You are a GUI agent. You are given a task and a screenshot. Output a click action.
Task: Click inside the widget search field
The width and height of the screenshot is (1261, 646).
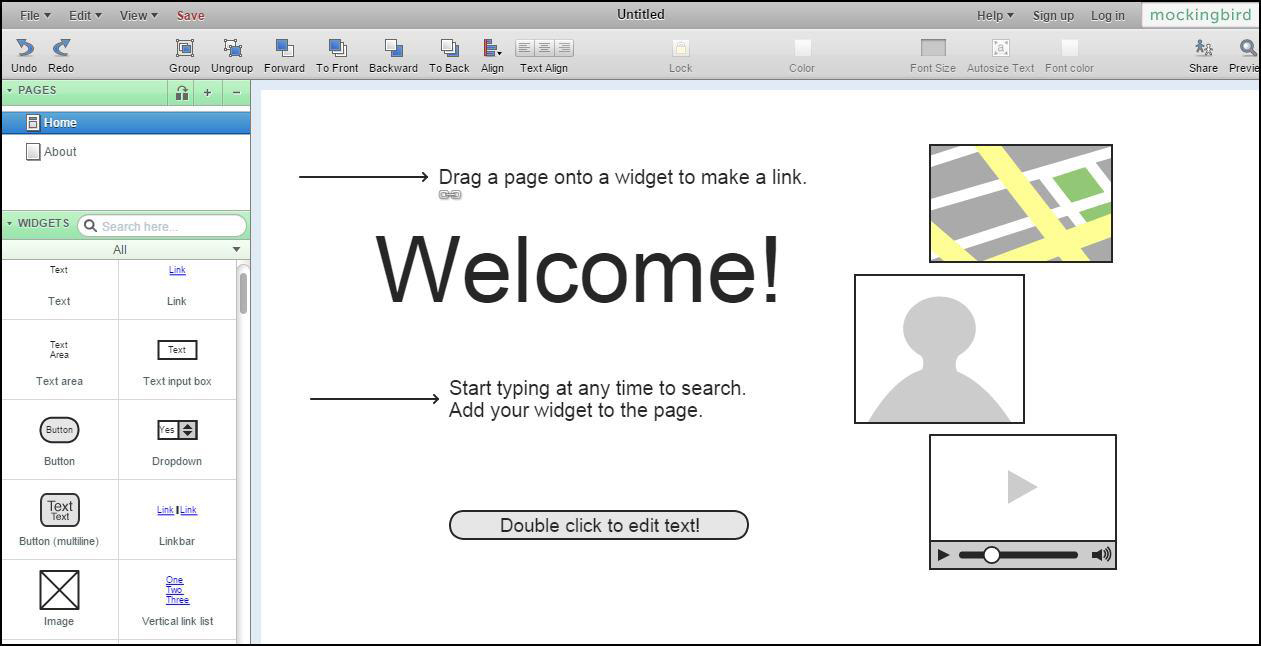(x=160, y=226)
